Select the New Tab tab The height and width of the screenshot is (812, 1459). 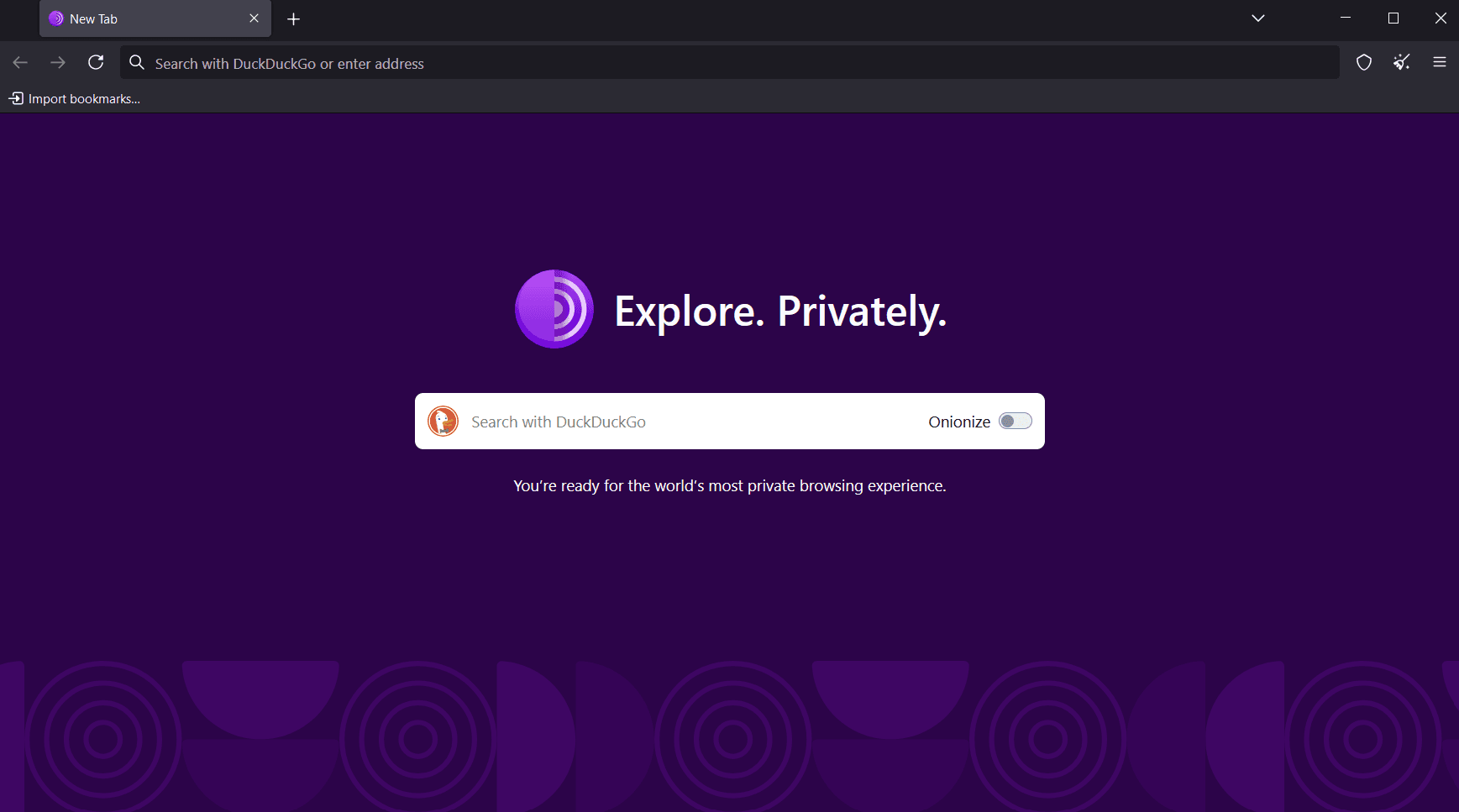coord(143,18)
